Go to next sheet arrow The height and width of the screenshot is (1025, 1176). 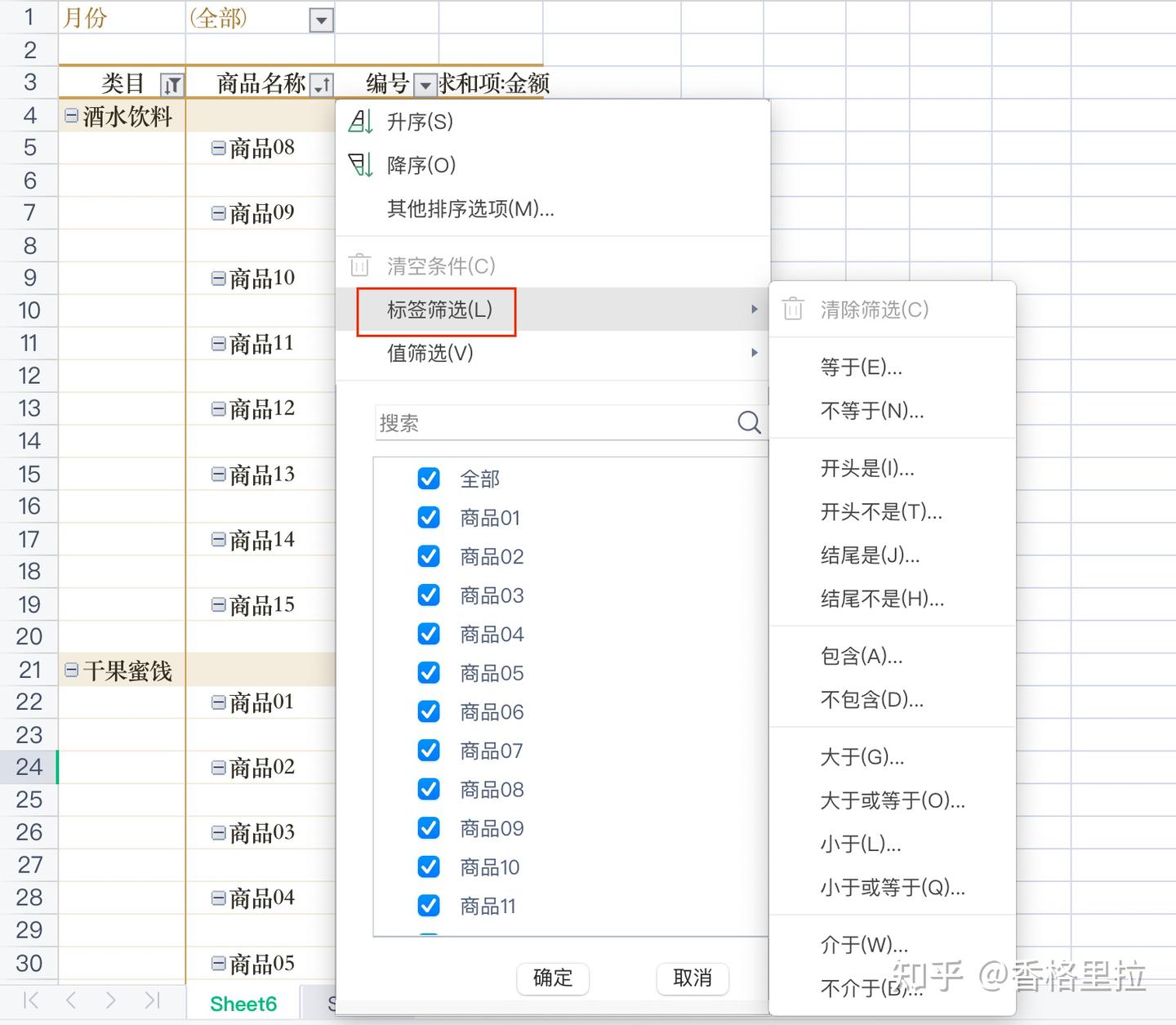pos(110,1000)
